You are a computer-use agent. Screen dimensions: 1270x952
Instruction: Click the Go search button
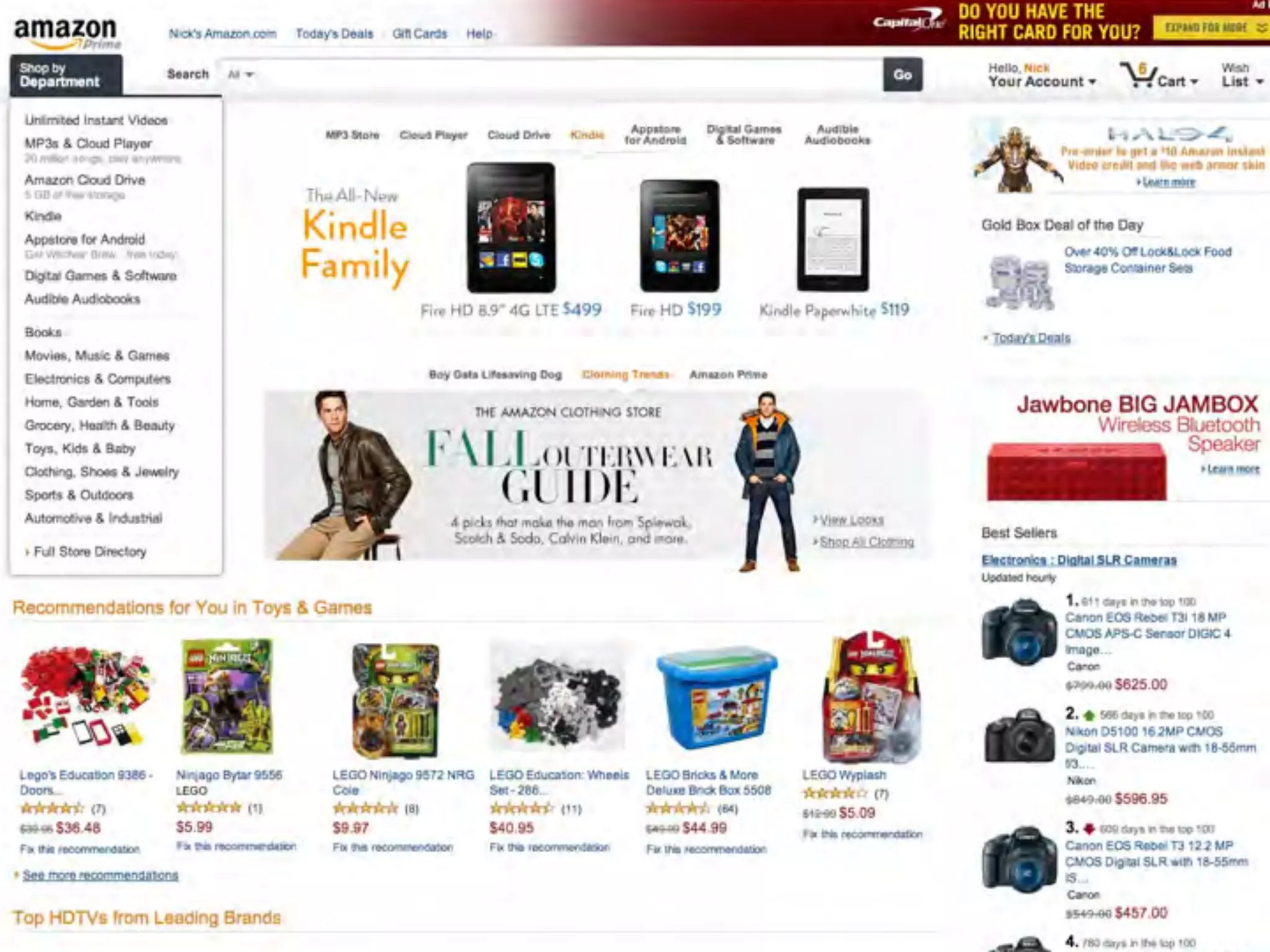[902, 74]
